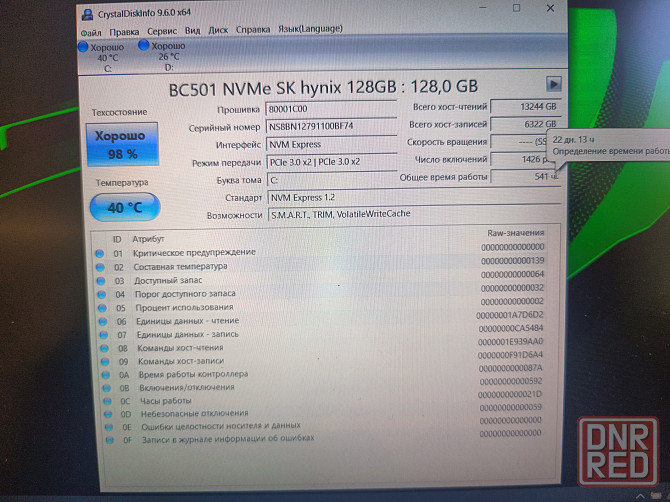The width and height of the screenshot is (670, 502).
Task: Click status icon for 07 Единицы данных - запись
Action: pyautogui.click(x=103, y=335)
